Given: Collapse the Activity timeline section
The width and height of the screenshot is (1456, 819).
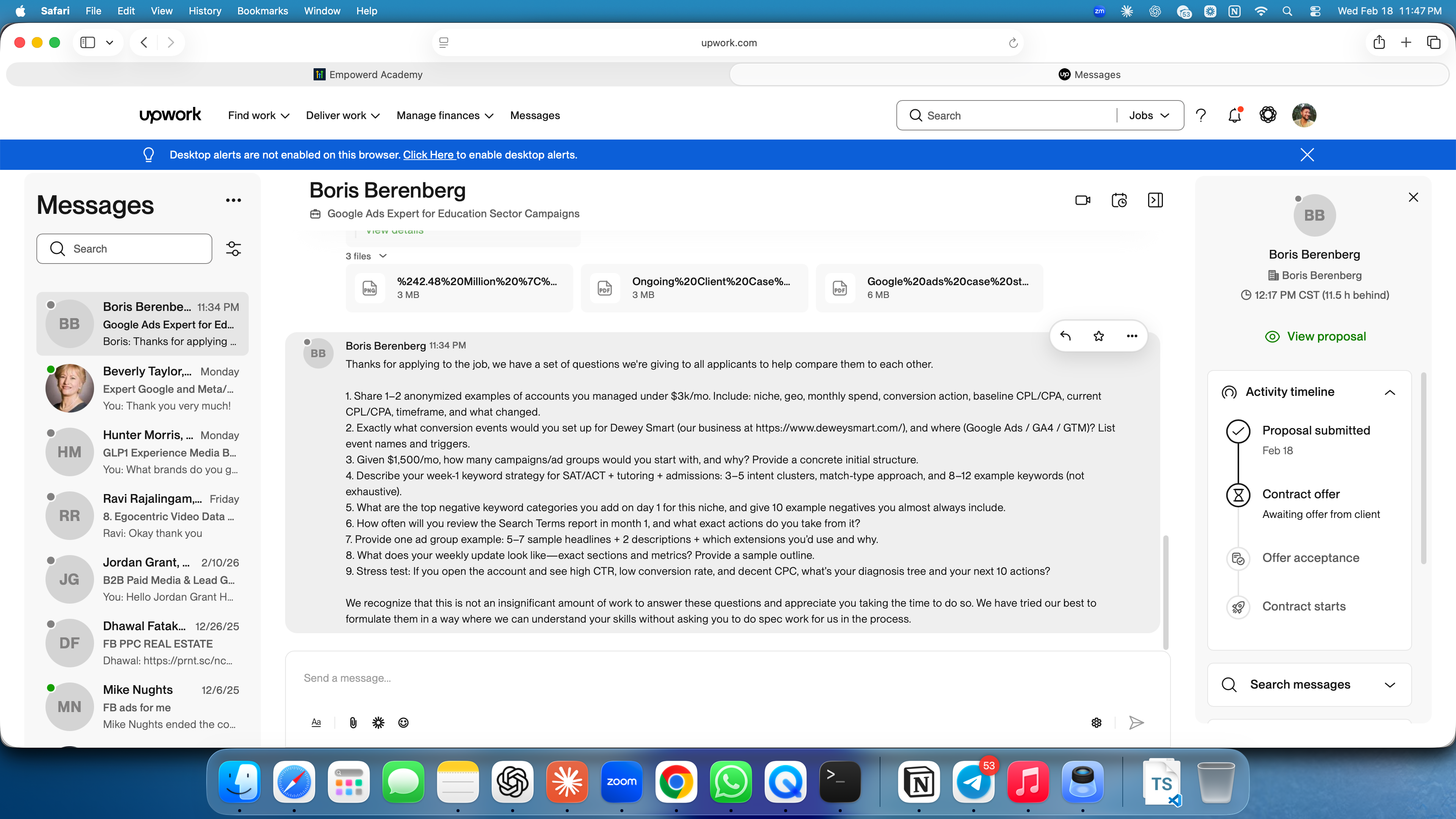Looking at the screenshot, I should 1389,392.
